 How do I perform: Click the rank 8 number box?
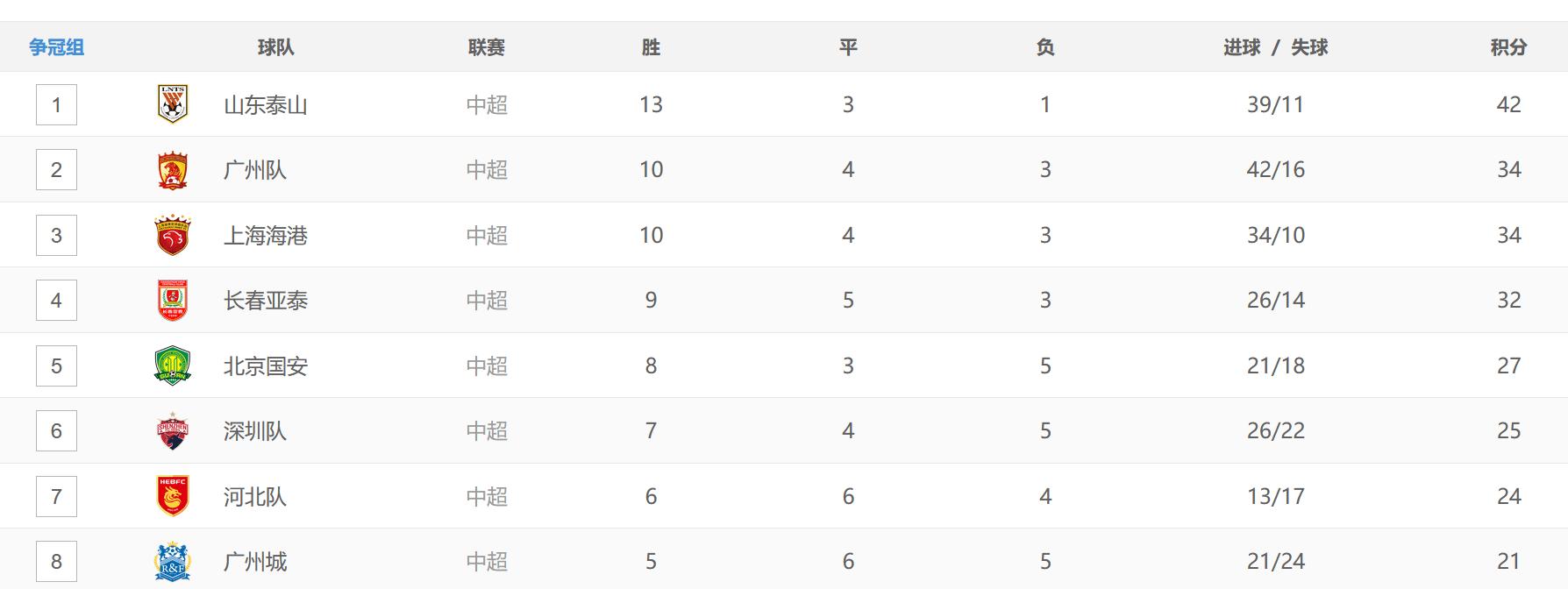[x=56, y=562]
